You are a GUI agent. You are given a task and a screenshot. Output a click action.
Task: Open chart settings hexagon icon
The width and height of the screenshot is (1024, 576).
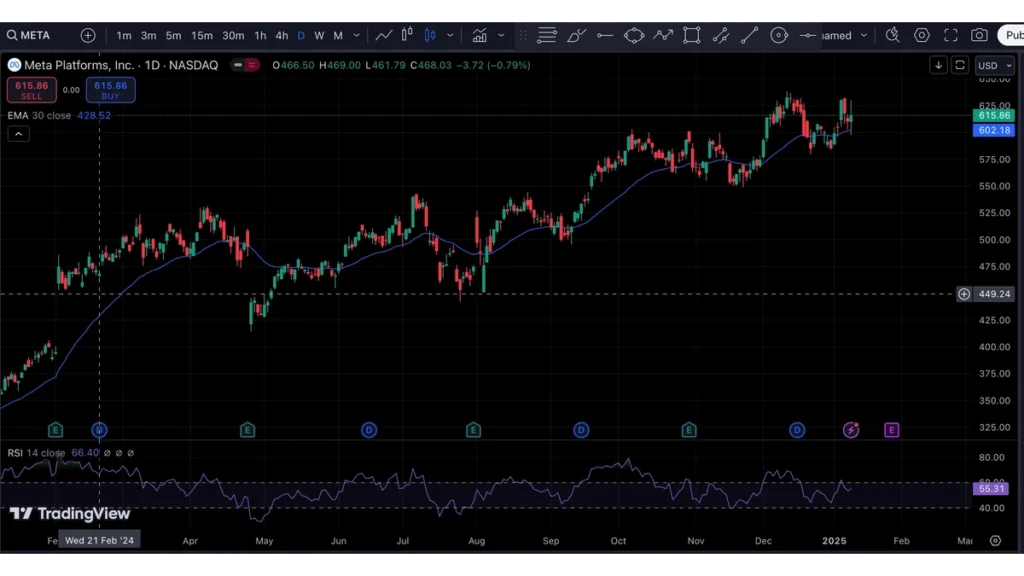point(921,35)
